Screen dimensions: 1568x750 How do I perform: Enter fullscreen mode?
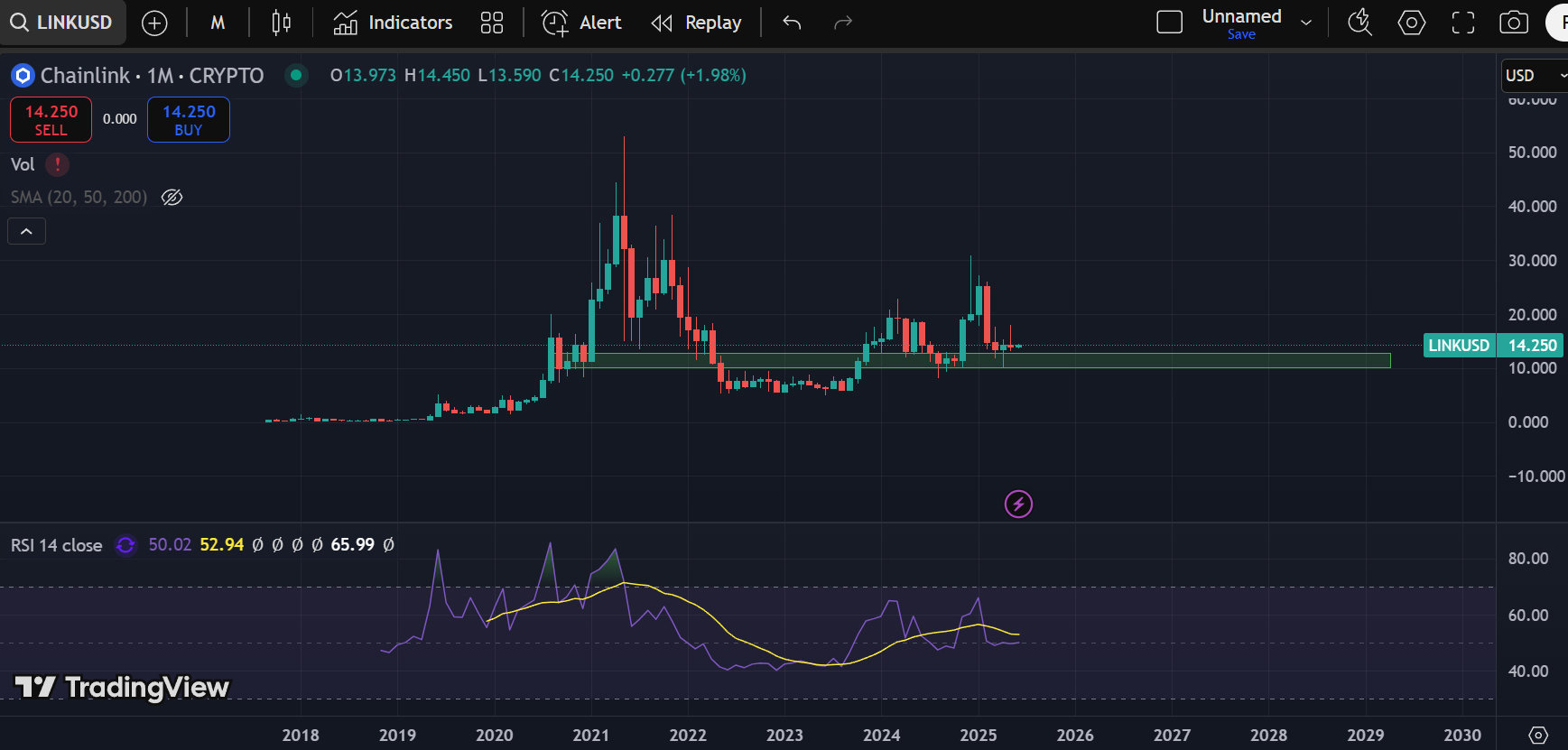[1463, 23]
